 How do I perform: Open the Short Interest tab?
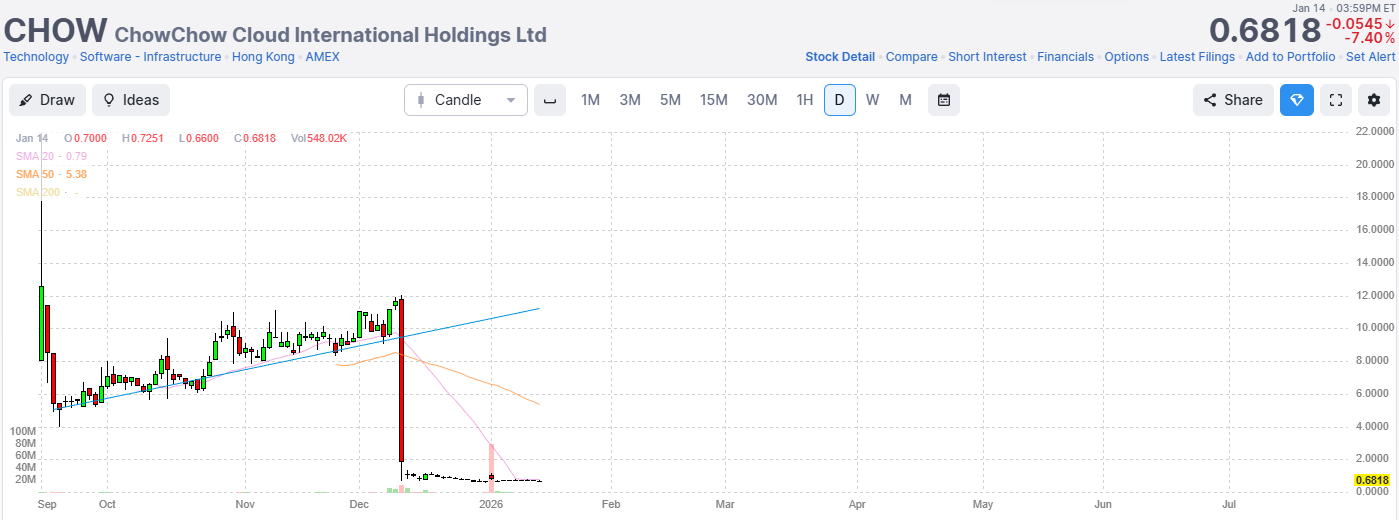[986, 57]
